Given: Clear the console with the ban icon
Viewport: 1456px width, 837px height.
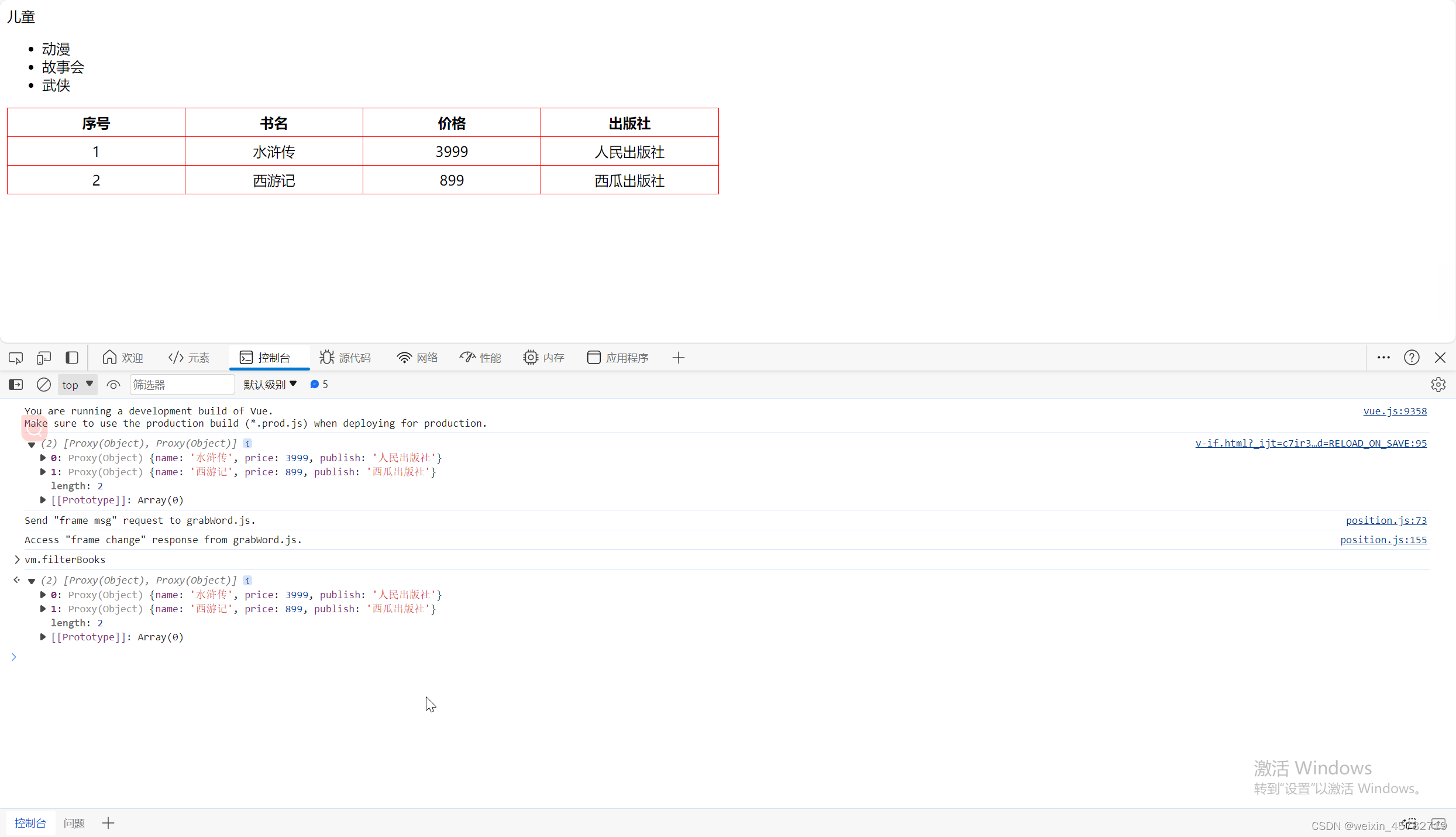Looking at the screenshot, I should coord(44,385).
